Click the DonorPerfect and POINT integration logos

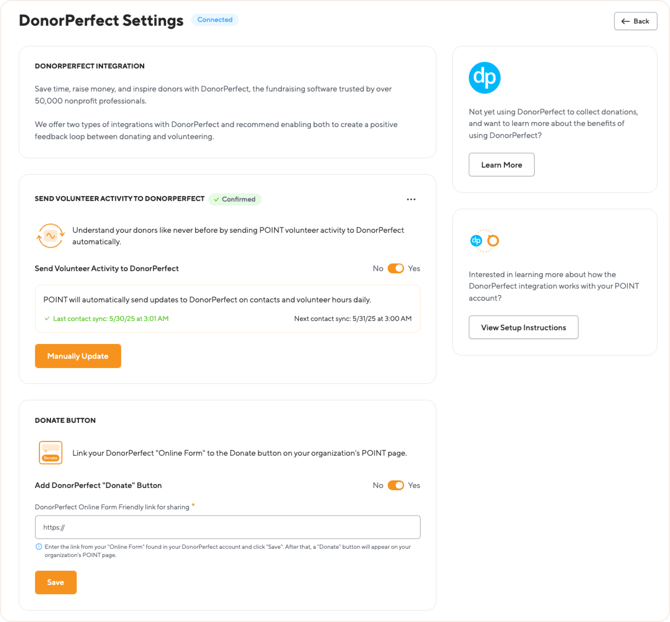tap(484, 241)
